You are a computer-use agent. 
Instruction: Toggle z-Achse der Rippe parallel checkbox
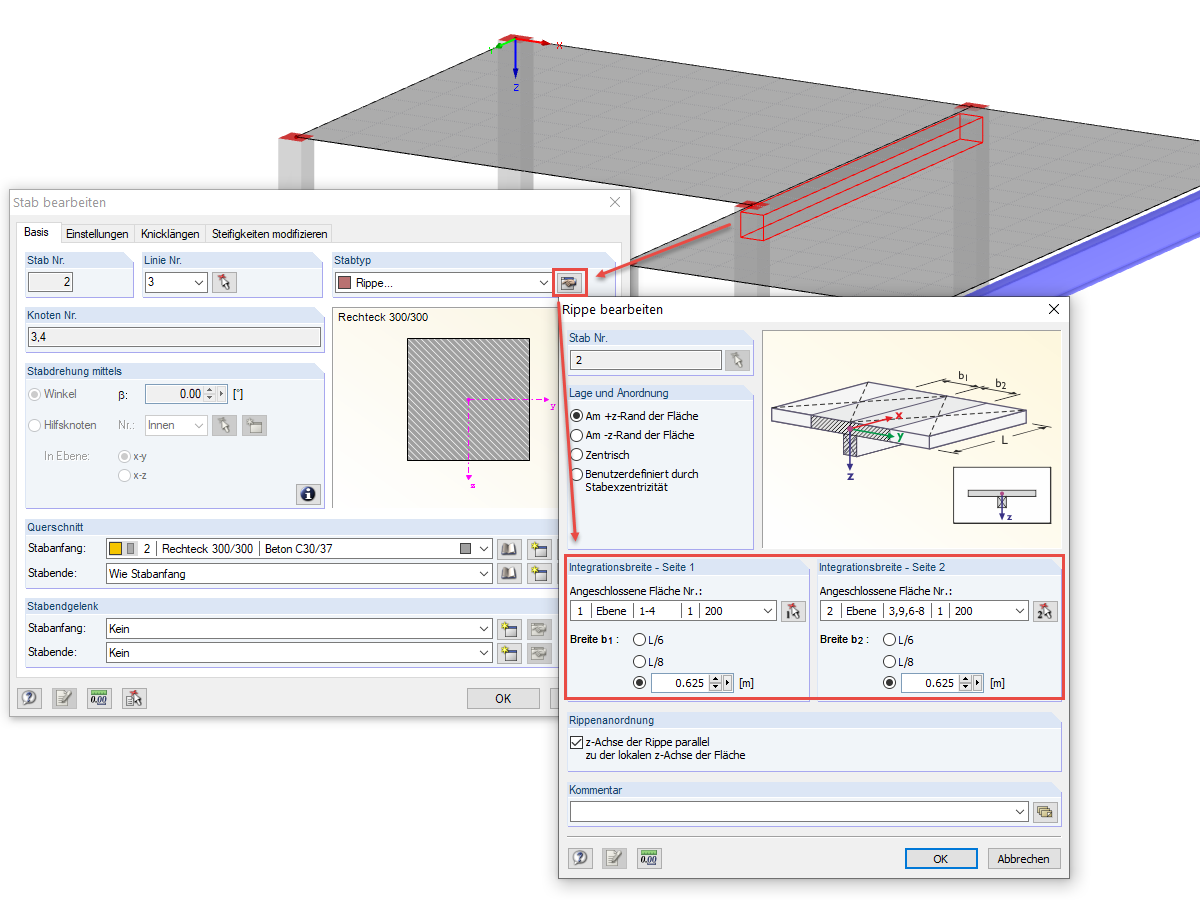(576, 742)
